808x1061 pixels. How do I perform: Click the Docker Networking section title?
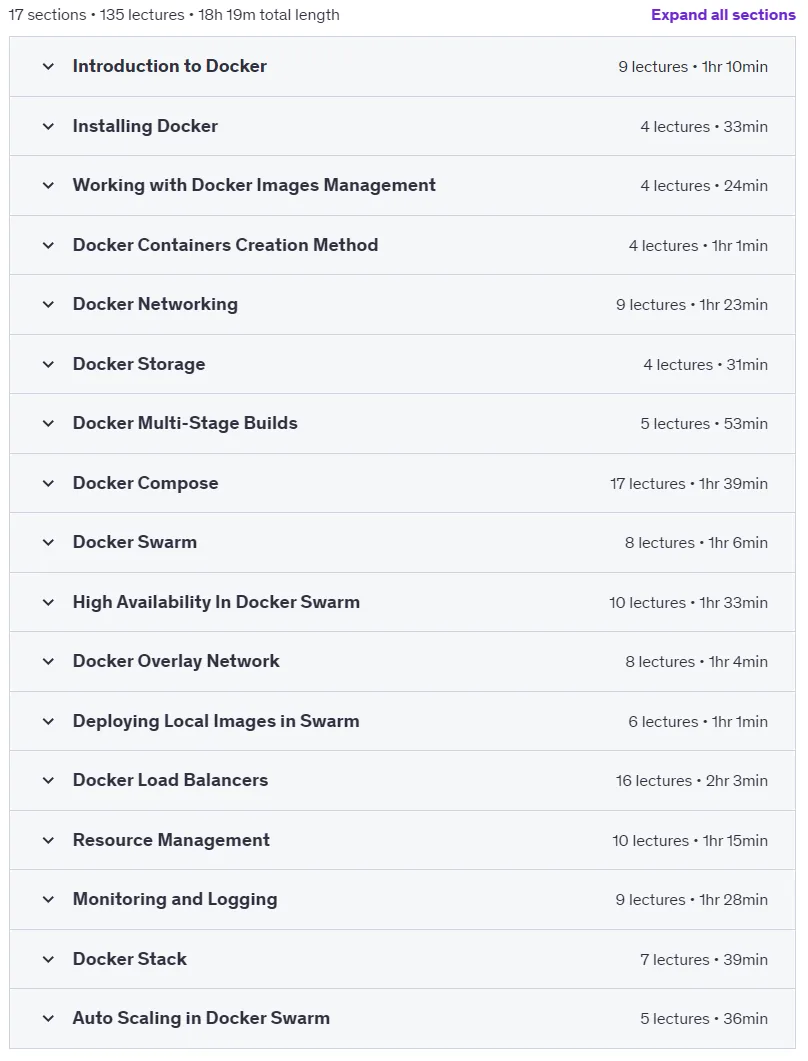pyautogui.click(x=155, y=304)
